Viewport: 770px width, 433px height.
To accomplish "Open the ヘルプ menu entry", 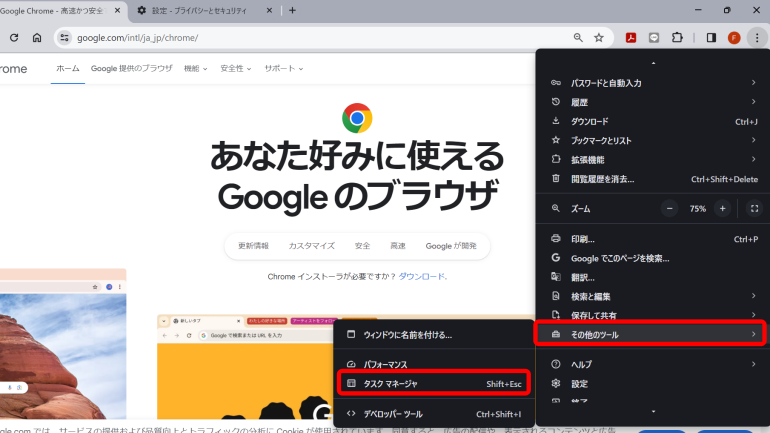I will click(653, 364).
